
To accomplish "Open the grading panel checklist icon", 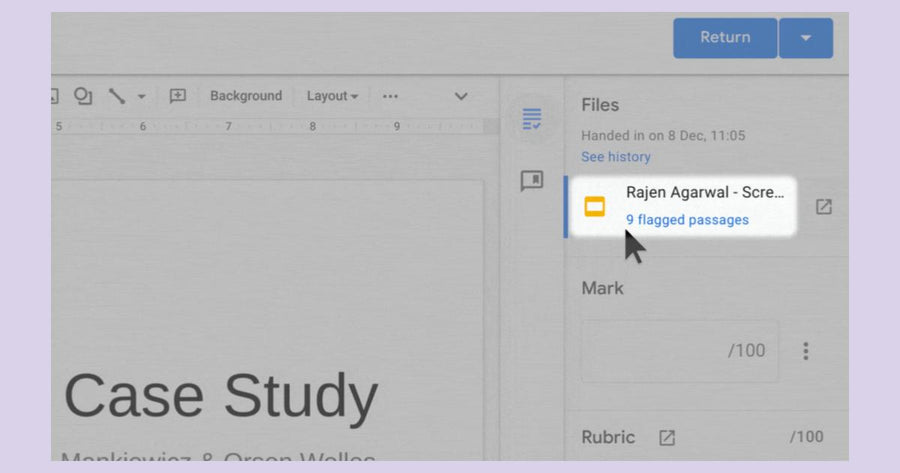I will click(532, 119).
